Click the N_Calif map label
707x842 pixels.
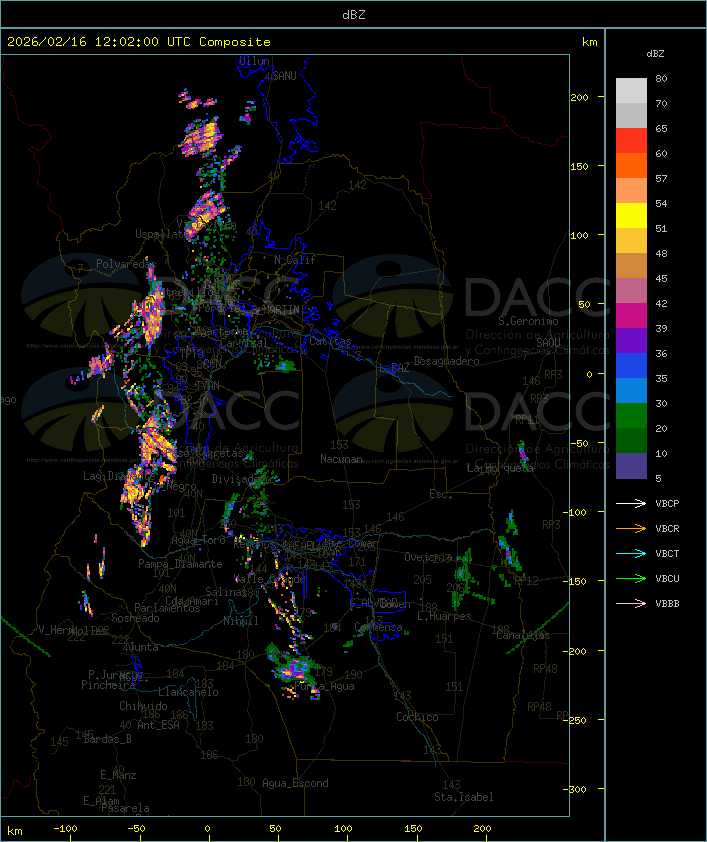coord(295,260)
